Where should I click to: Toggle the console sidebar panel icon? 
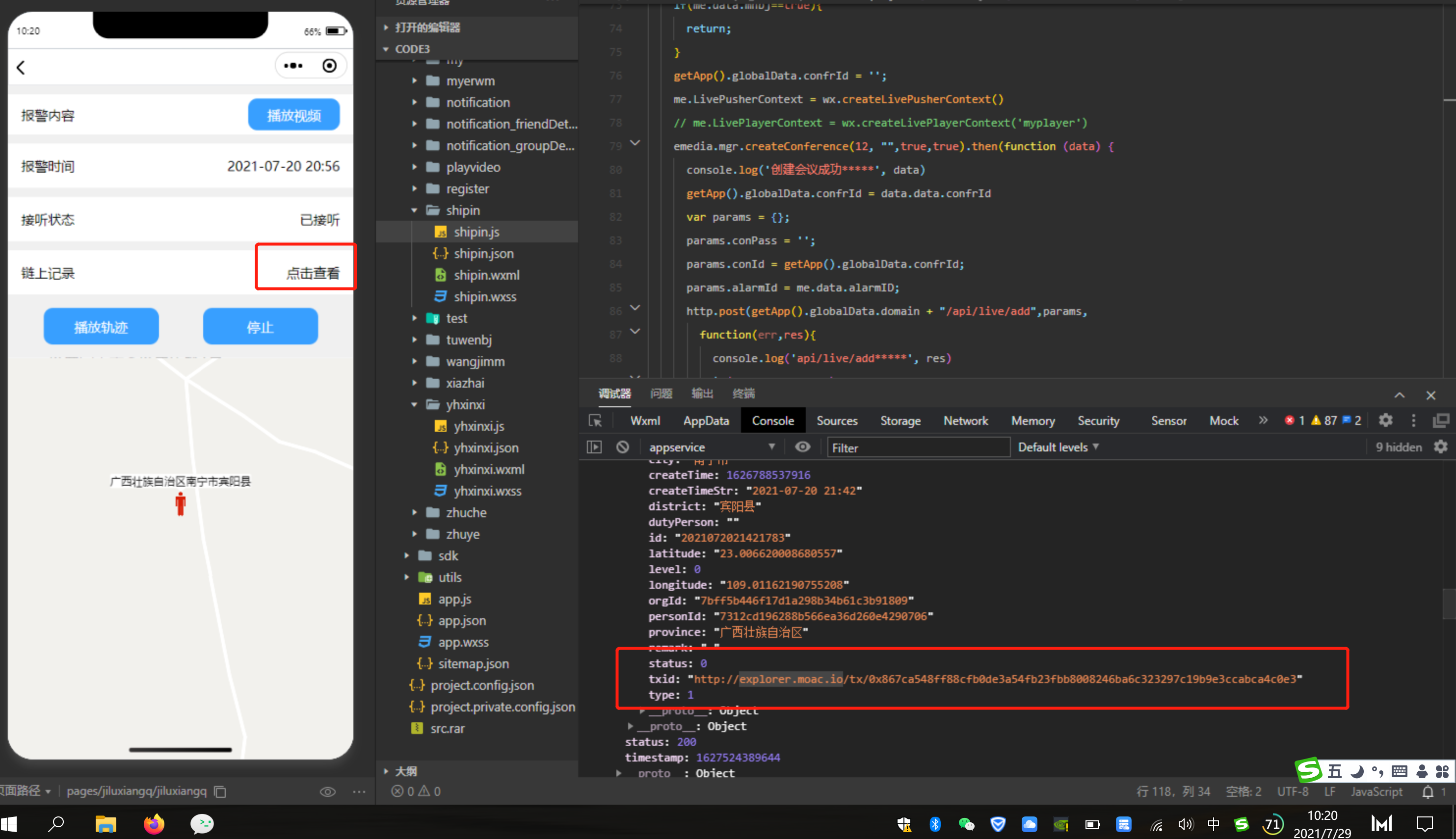coord(594,447)
